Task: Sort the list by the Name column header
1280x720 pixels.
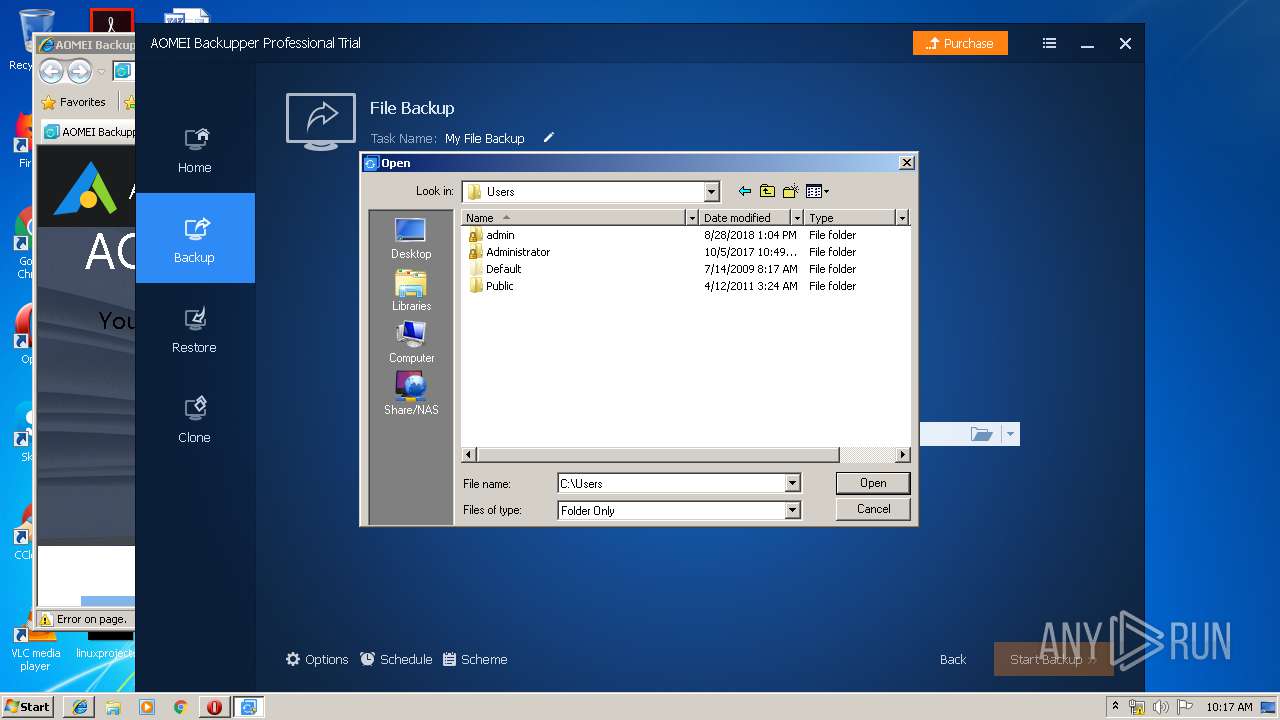Action: (573, 217)
